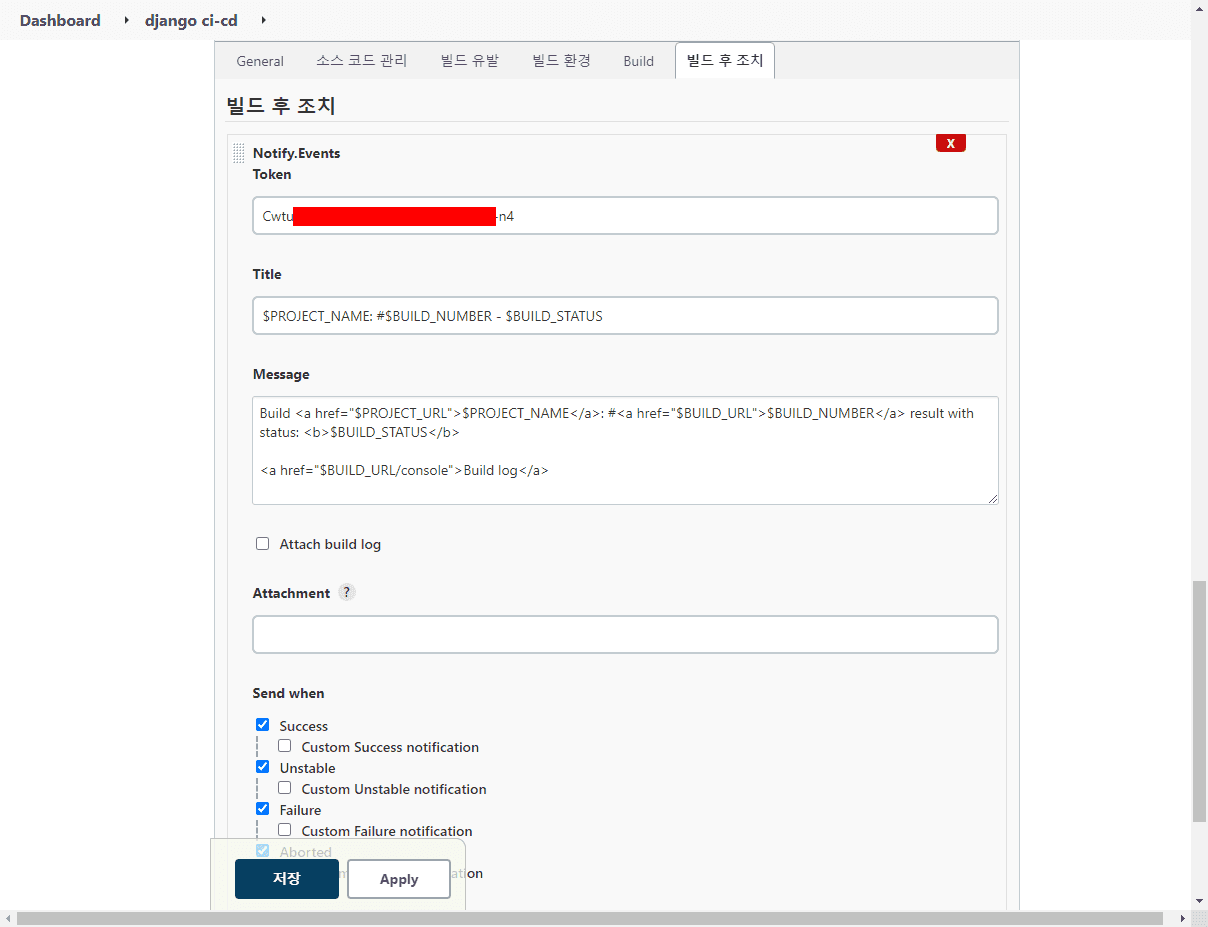
Task: Open the 소스 코드 관리 tab
Action: pyautogui.click(x=362, y=61)
